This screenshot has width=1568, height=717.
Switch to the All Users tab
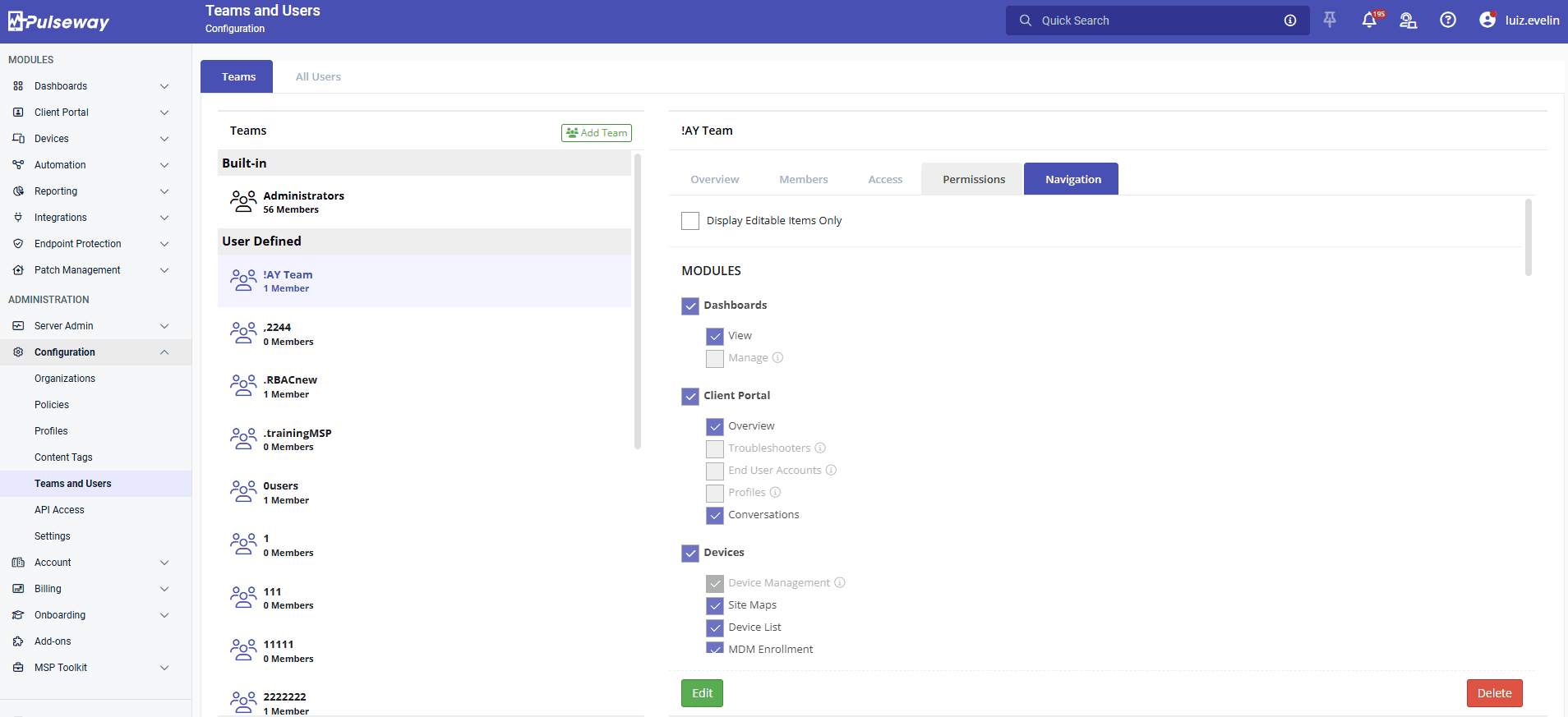coord(318,76)
